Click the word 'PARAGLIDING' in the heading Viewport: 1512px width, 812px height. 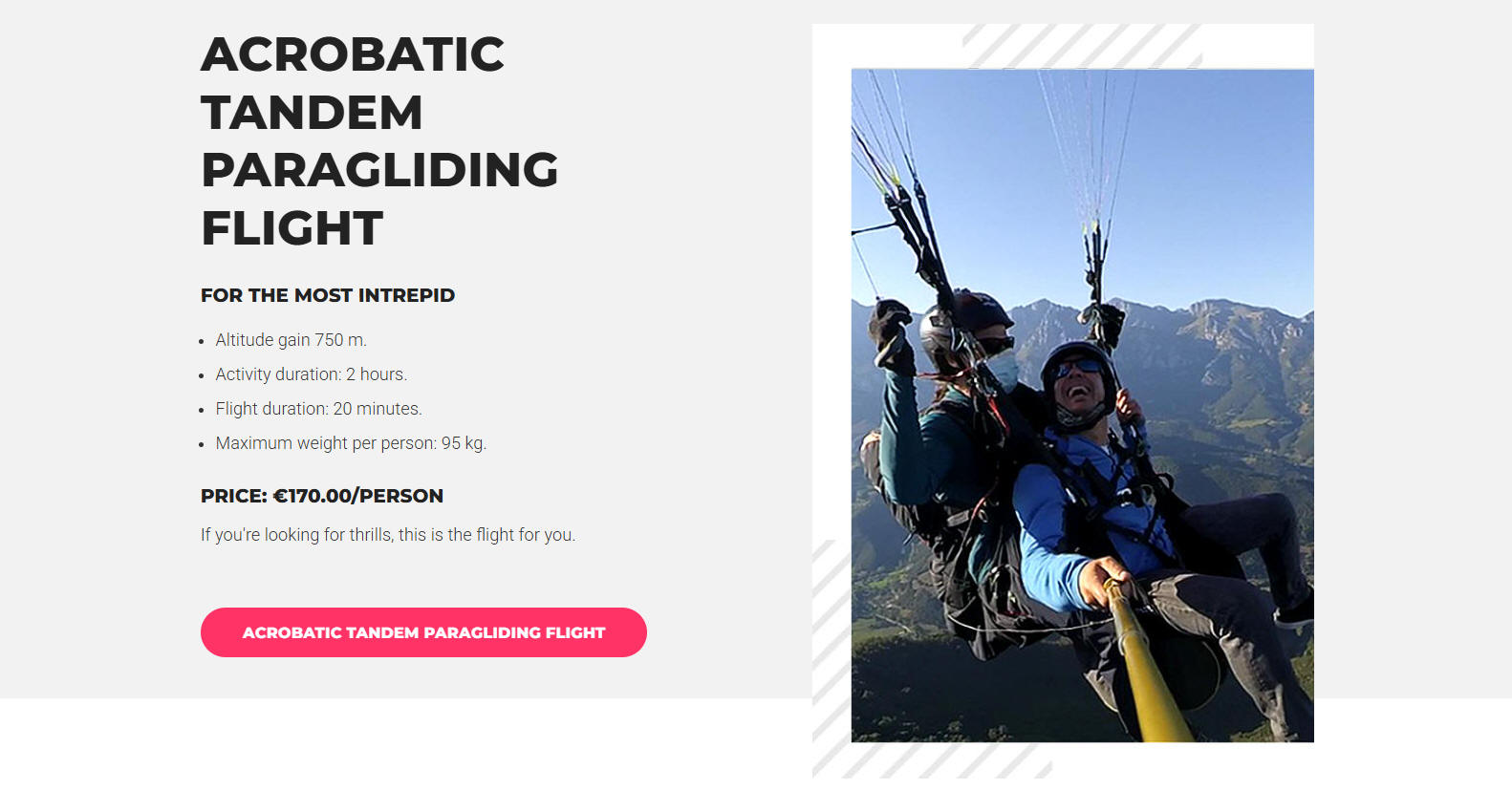[x=379, y=170]
